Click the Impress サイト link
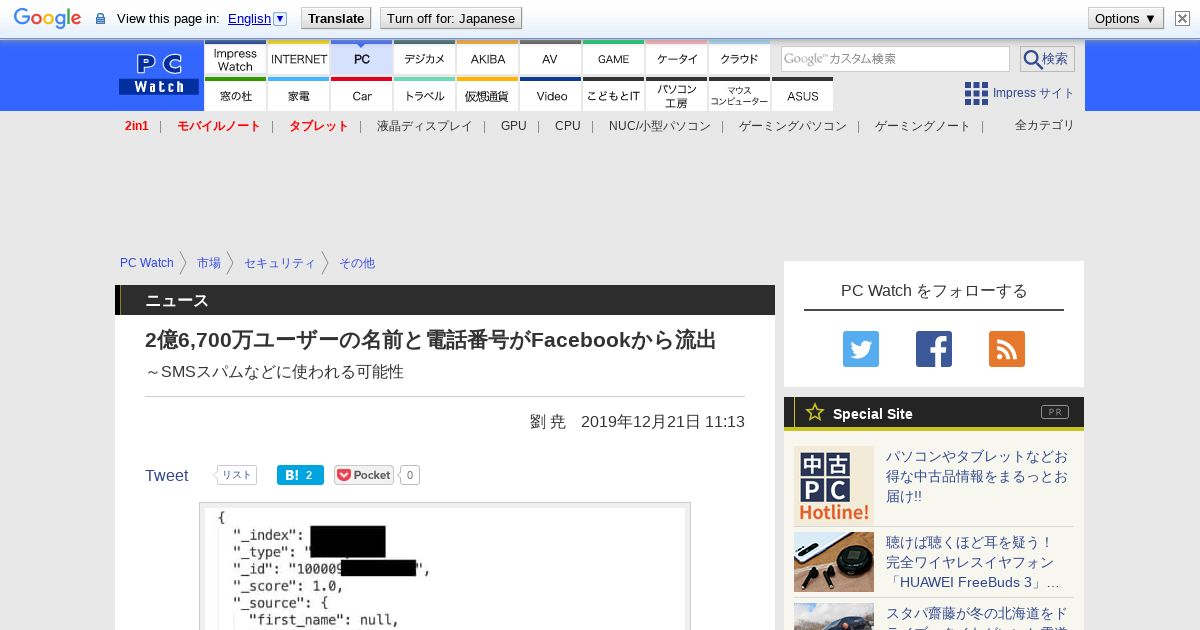1200x630 pixels. (x=1033, y=93)
